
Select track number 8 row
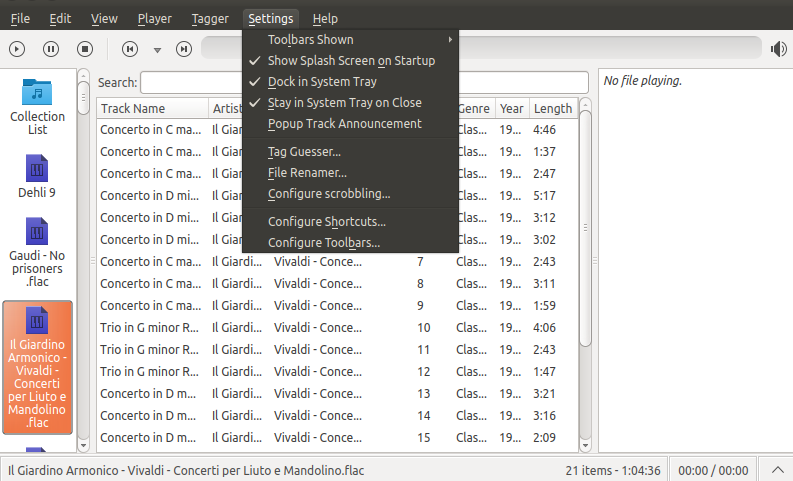click(x=337, y=284)
